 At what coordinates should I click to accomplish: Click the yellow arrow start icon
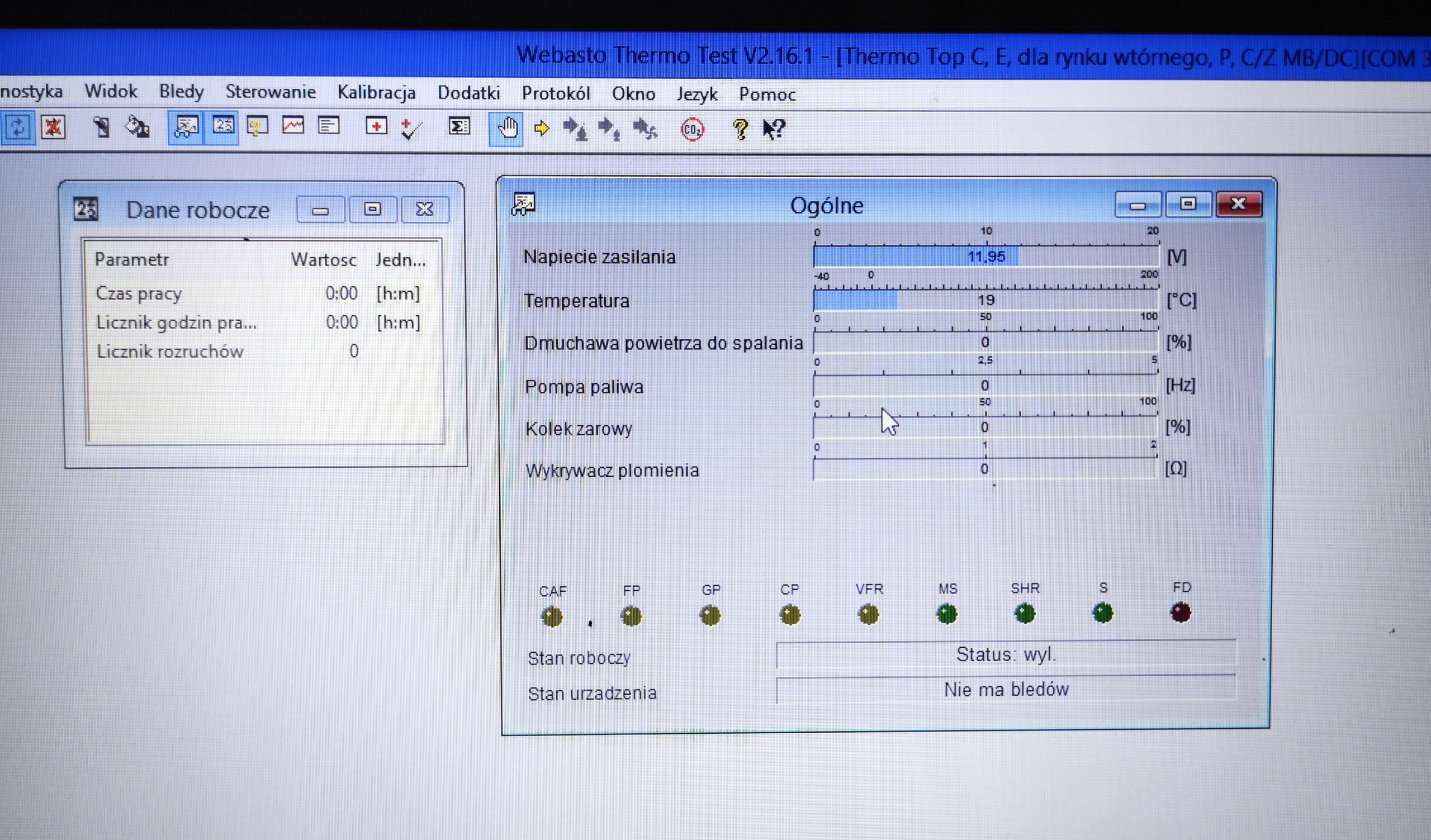[x=542, y=129]
